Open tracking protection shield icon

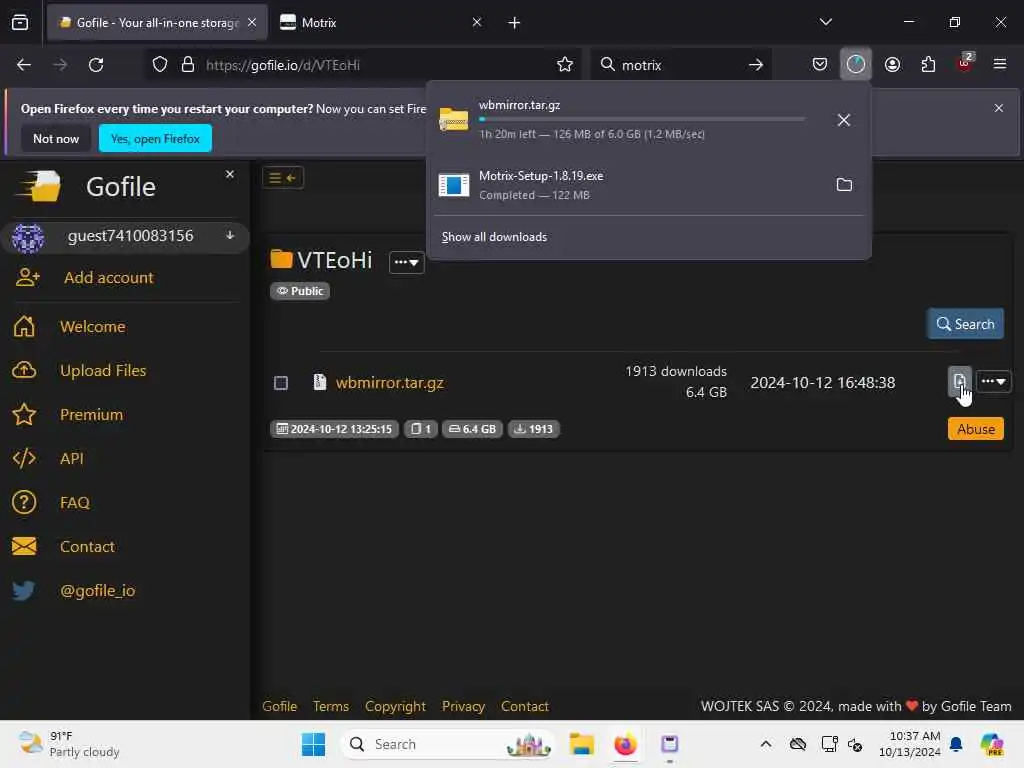click(x=160, y=65)
